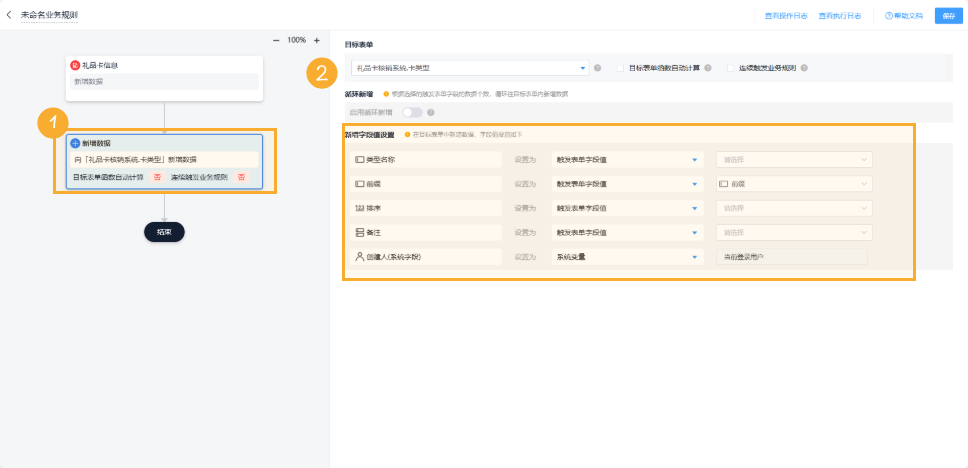Image resolution: width=968 pixels, height=468 pixels.
Task: Click the text field icon of 类型名称
Action: tap(359, 159)
